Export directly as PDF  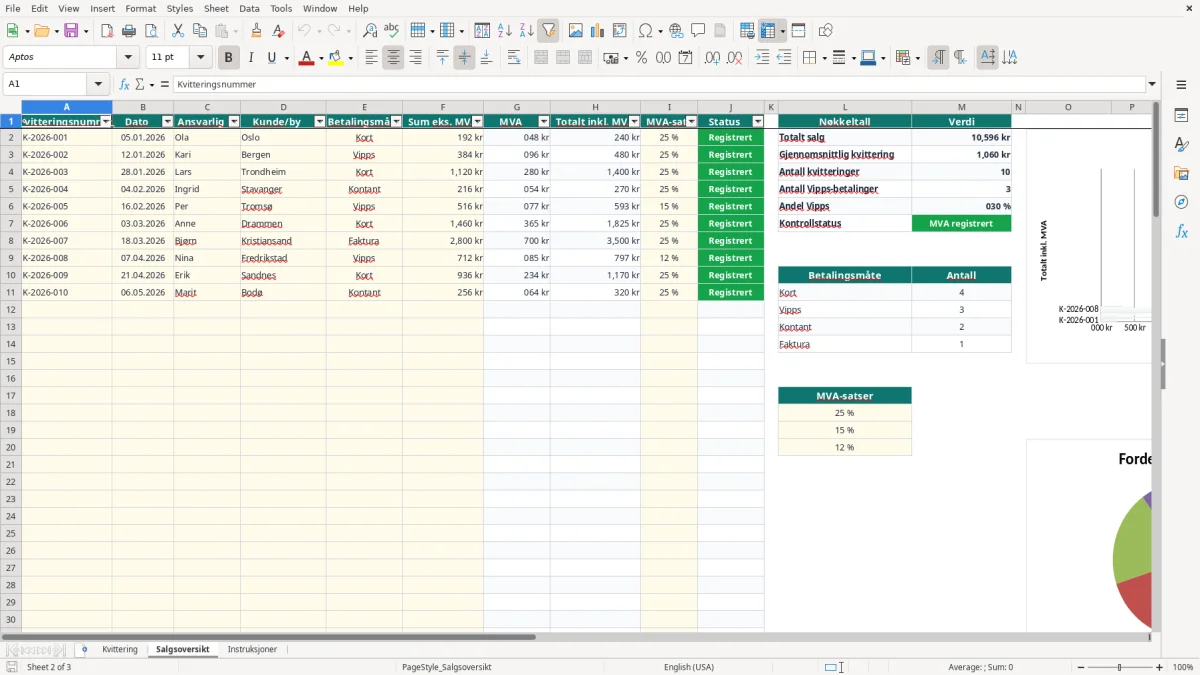(x=107, y=31)
